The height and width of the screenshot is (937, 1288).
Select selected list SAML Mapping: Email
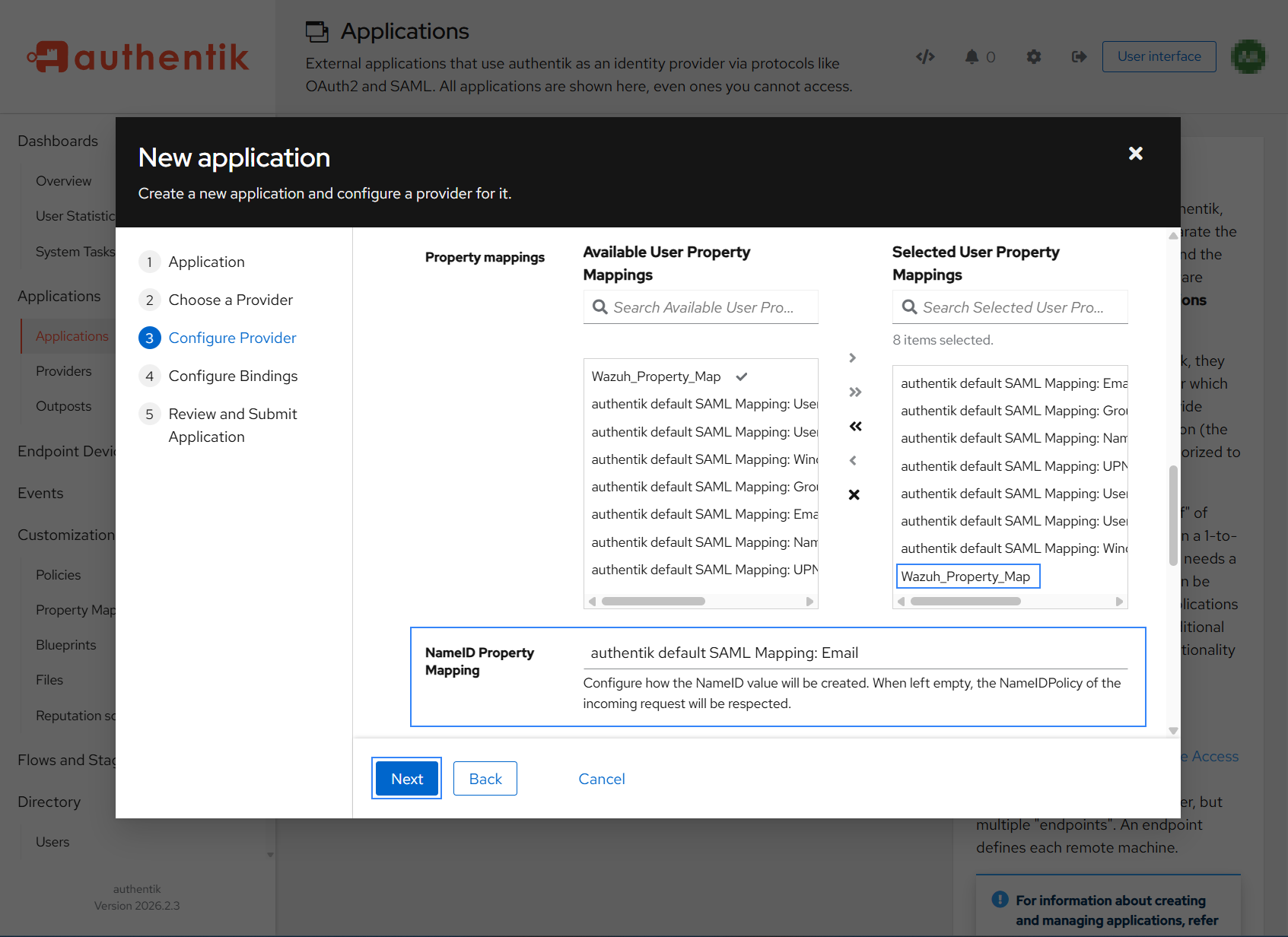click(1013, 383)
